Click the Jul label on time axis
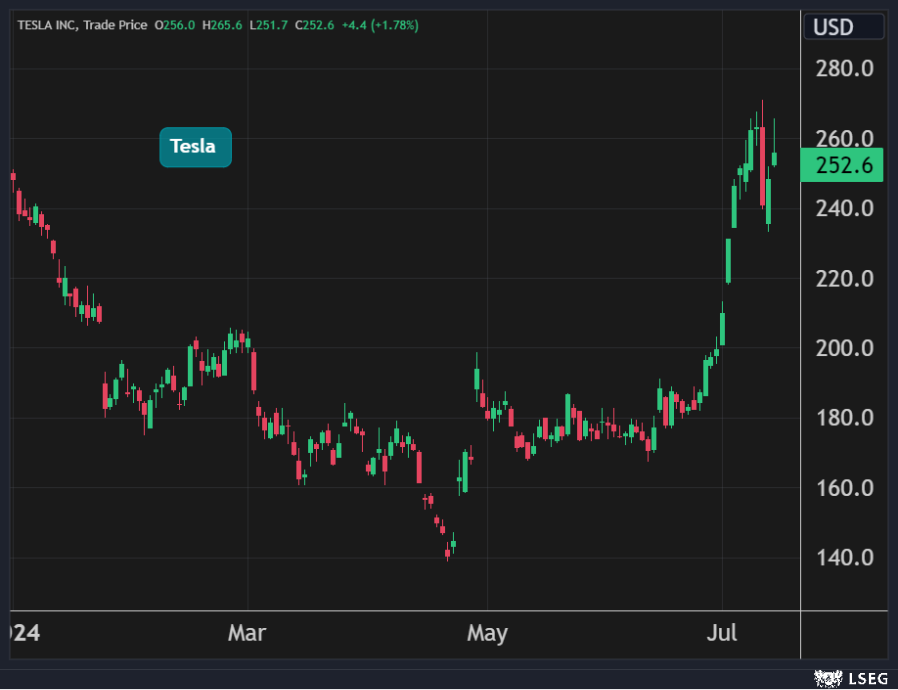 (x=722, y=633)
